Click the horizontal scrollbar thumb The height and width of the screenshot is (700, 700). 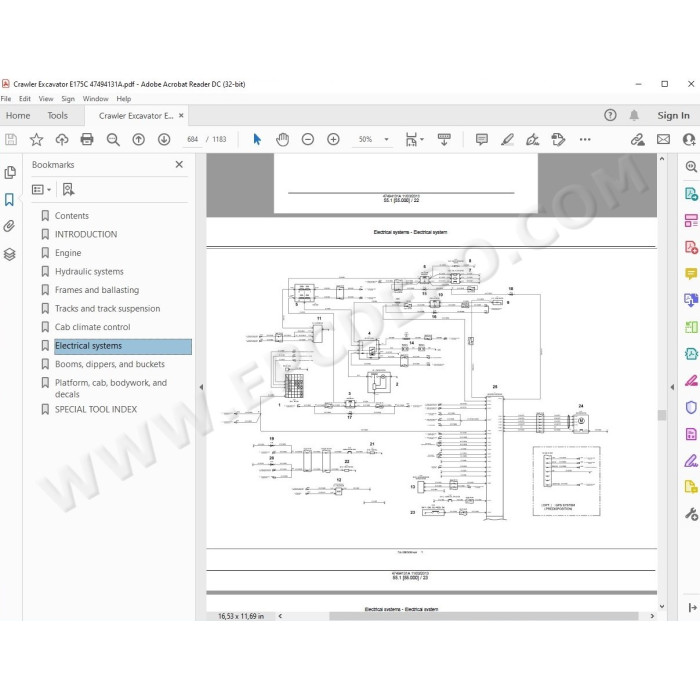[483, 616]
